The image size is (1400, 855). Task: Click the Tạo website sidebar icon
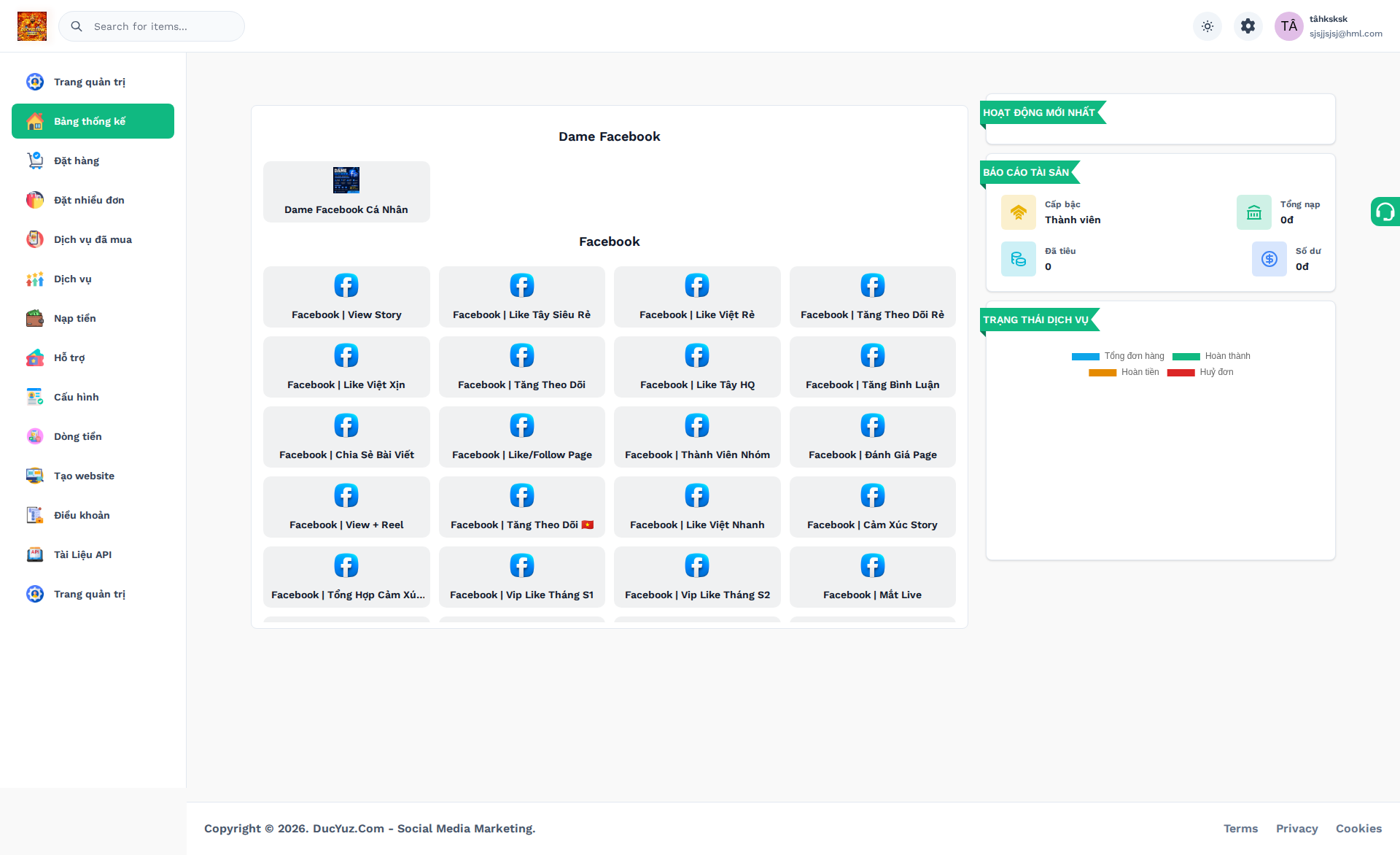pos(35,476)
